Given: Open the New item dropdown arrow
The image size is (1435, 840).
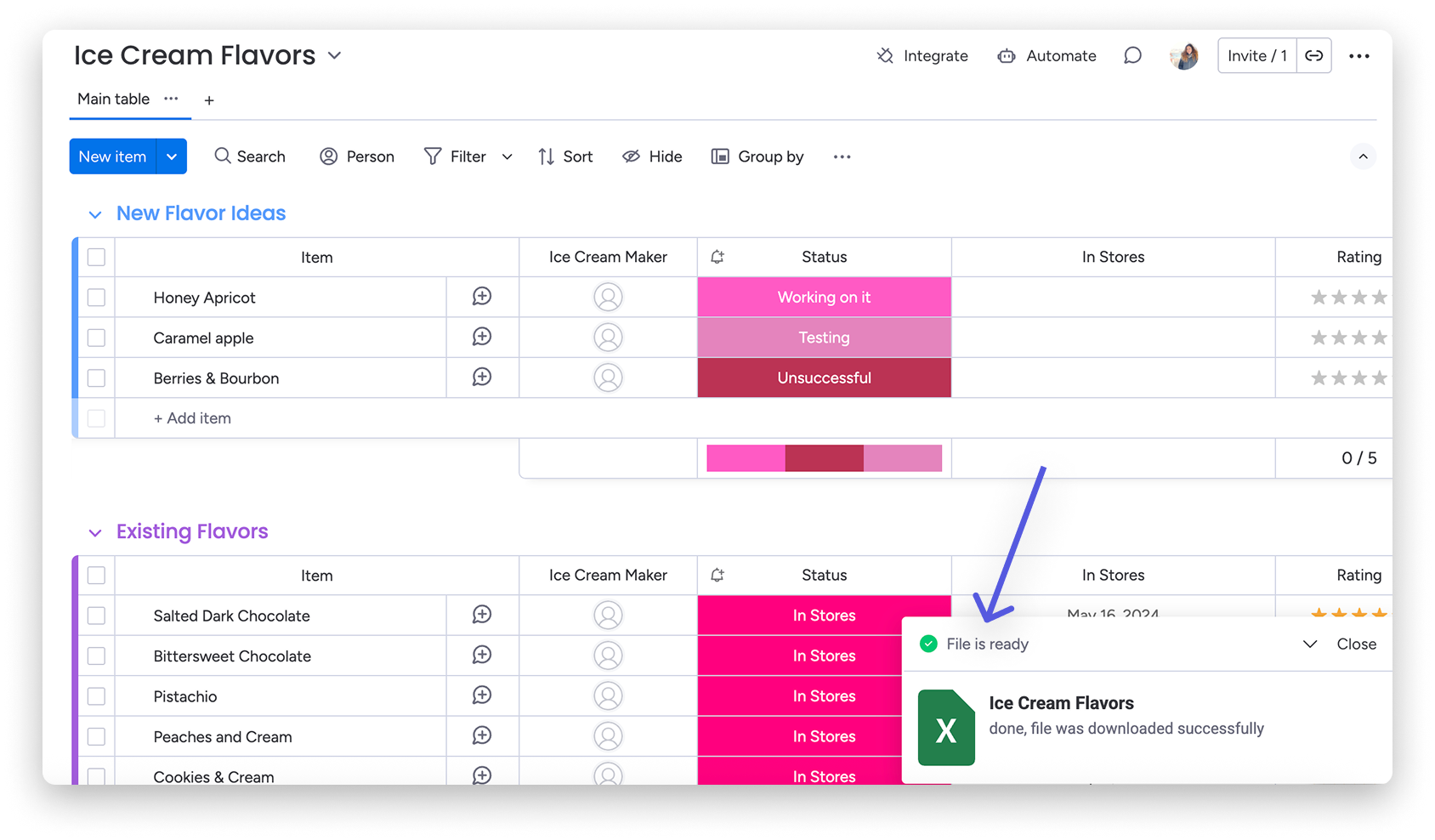Looking at the screenshot, I should point(172,156).
